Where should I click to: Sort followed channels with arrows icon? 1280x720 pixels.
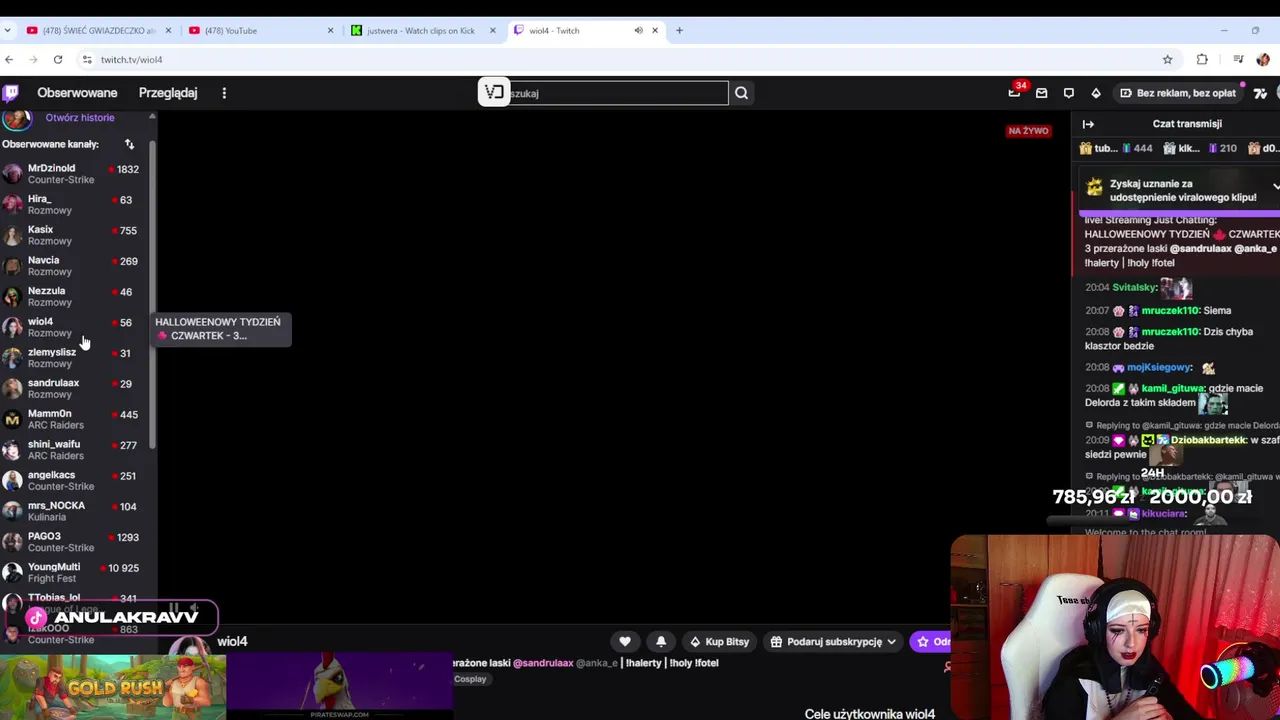click(x=129, y=144)
